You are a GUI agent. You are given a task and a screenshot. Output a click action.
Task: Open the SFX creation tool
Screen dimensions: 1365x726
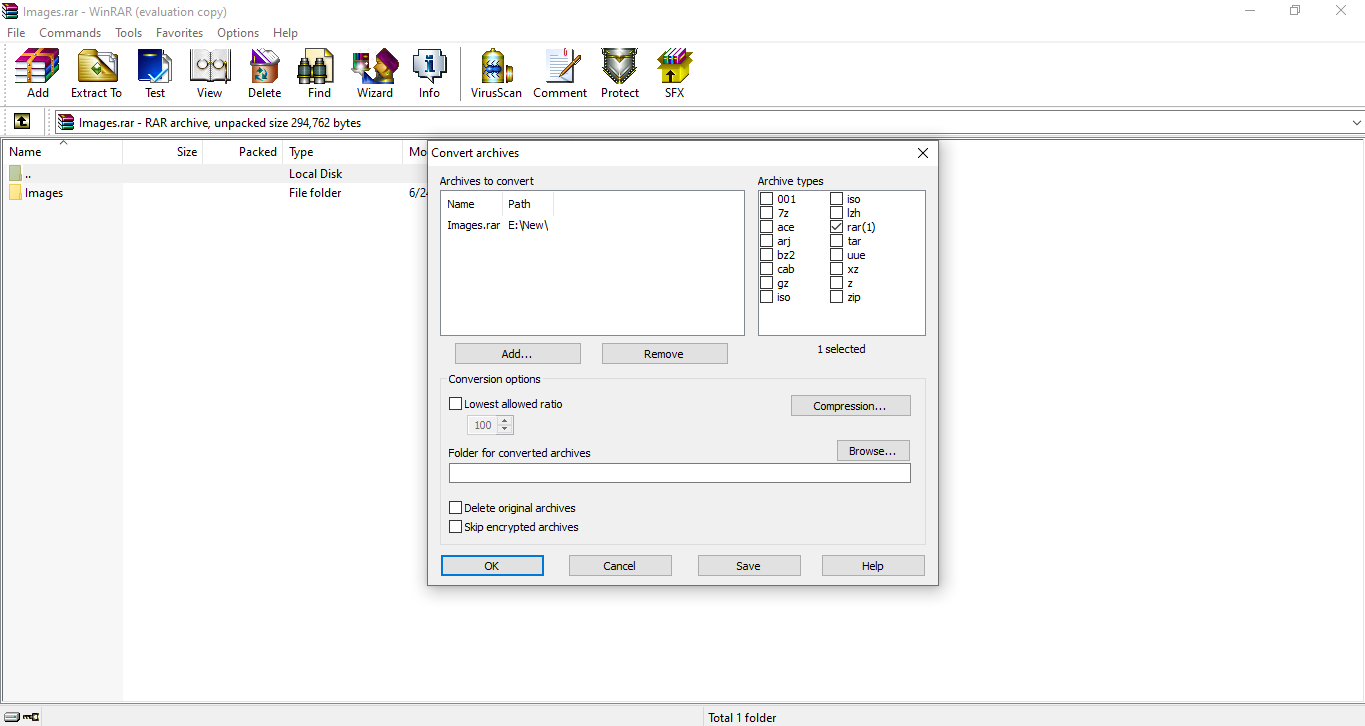674,70
